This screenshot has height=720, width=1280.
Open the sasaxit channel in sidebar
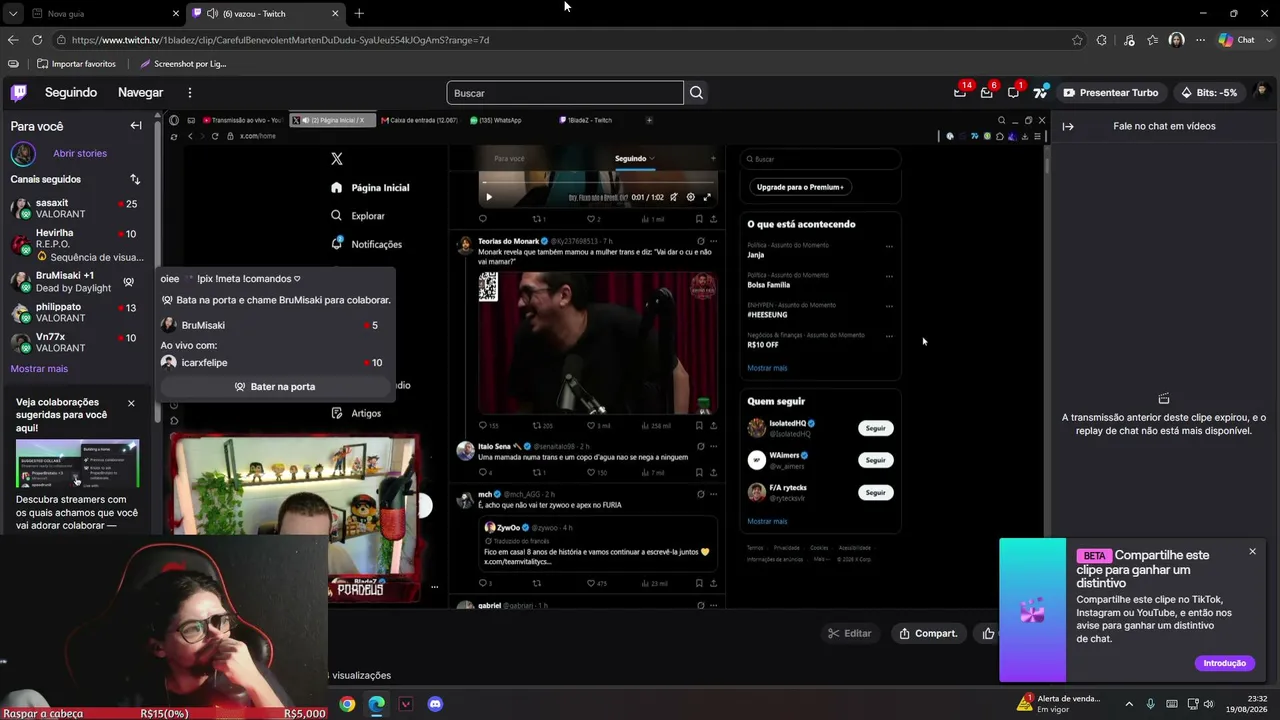[75, 209]
